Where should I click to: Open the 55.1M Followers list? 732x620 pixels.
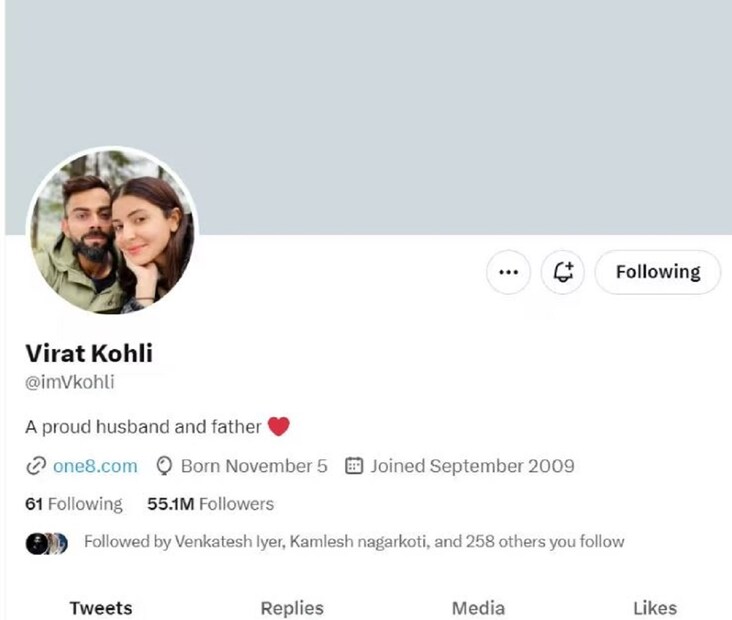(210, 504)
